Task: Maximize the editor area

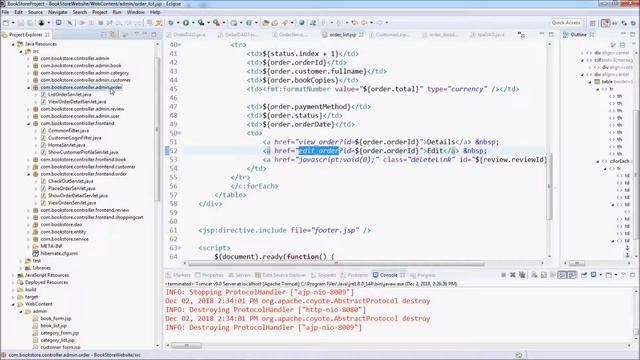Action: click(x=551, y=34)
